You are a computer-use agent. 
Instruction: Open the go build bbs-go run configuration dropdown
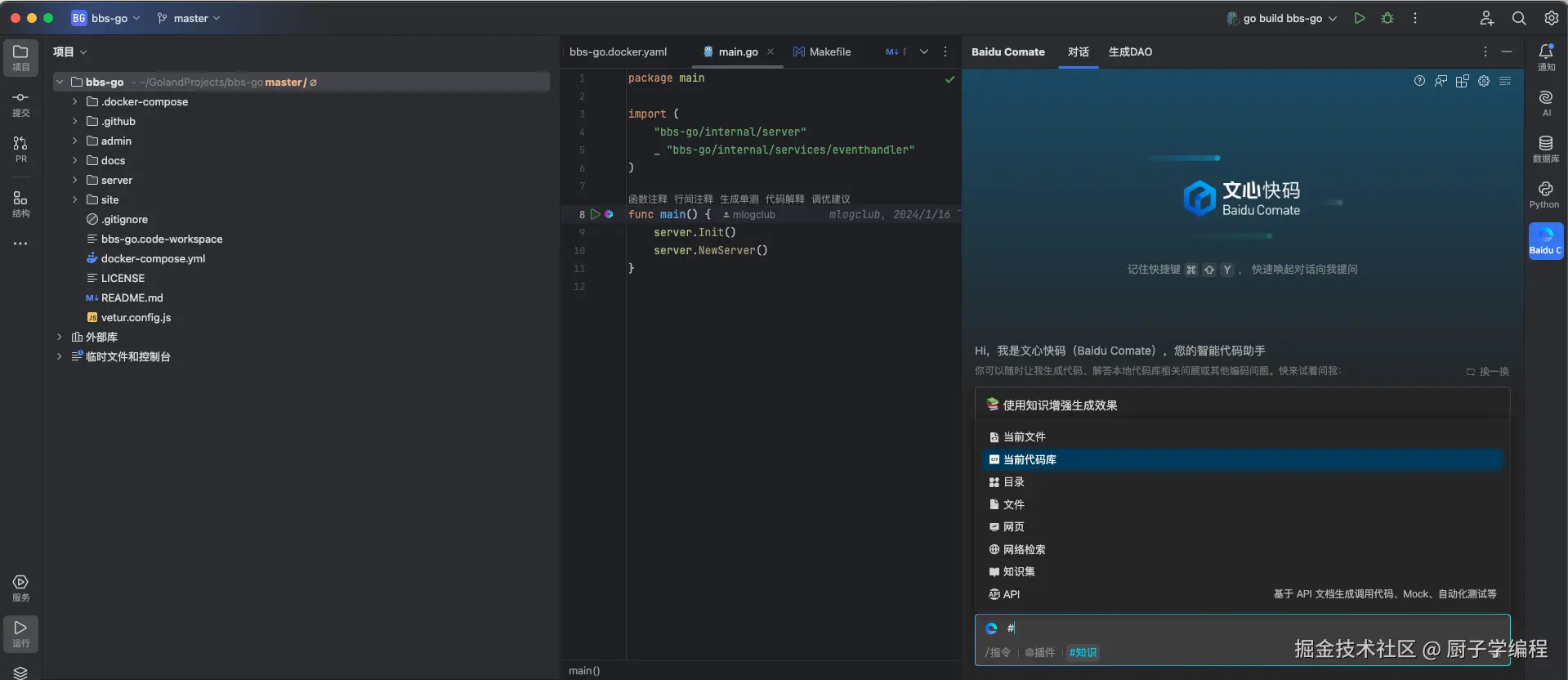[1281, 18]
